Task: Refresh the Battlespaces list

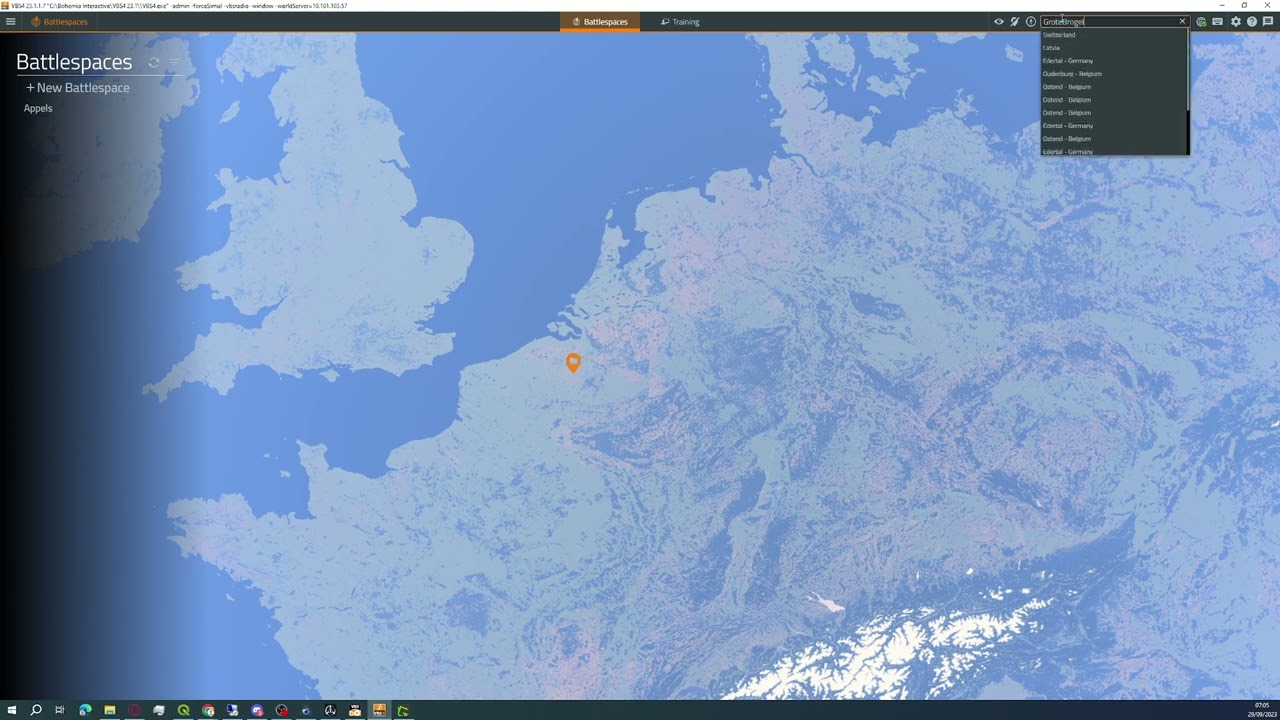Action: click(x=154, y=62)
